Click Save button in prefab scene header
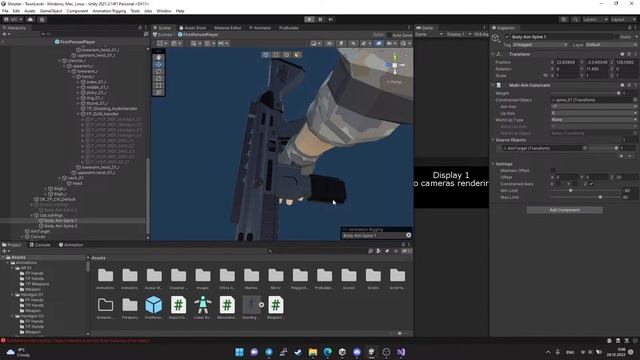Screen dimensions: 640x360 click(x=378, y=35)
